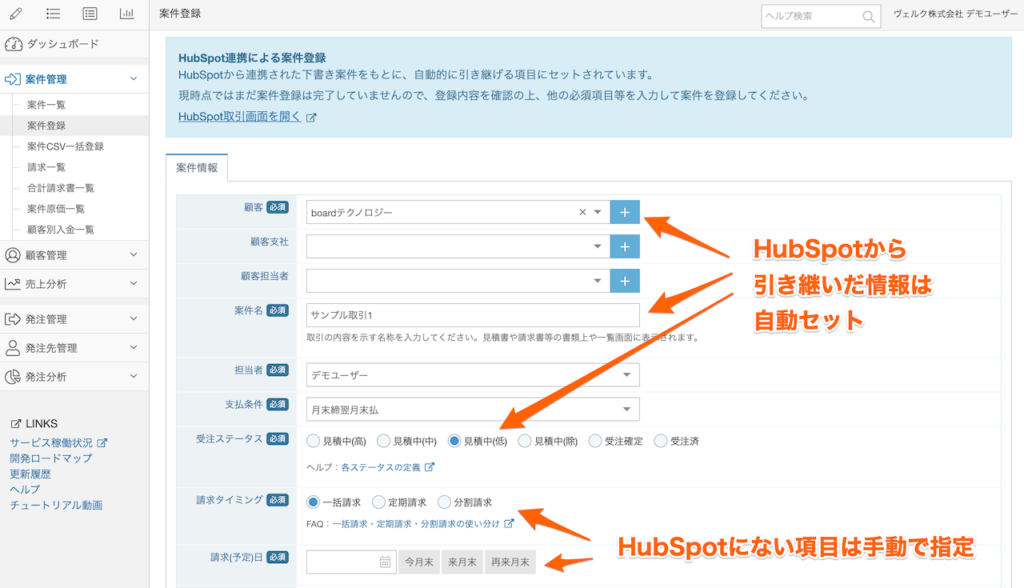Select 受注済 order status
Viewport: 1024px width, 588px height.
(660, 441)
